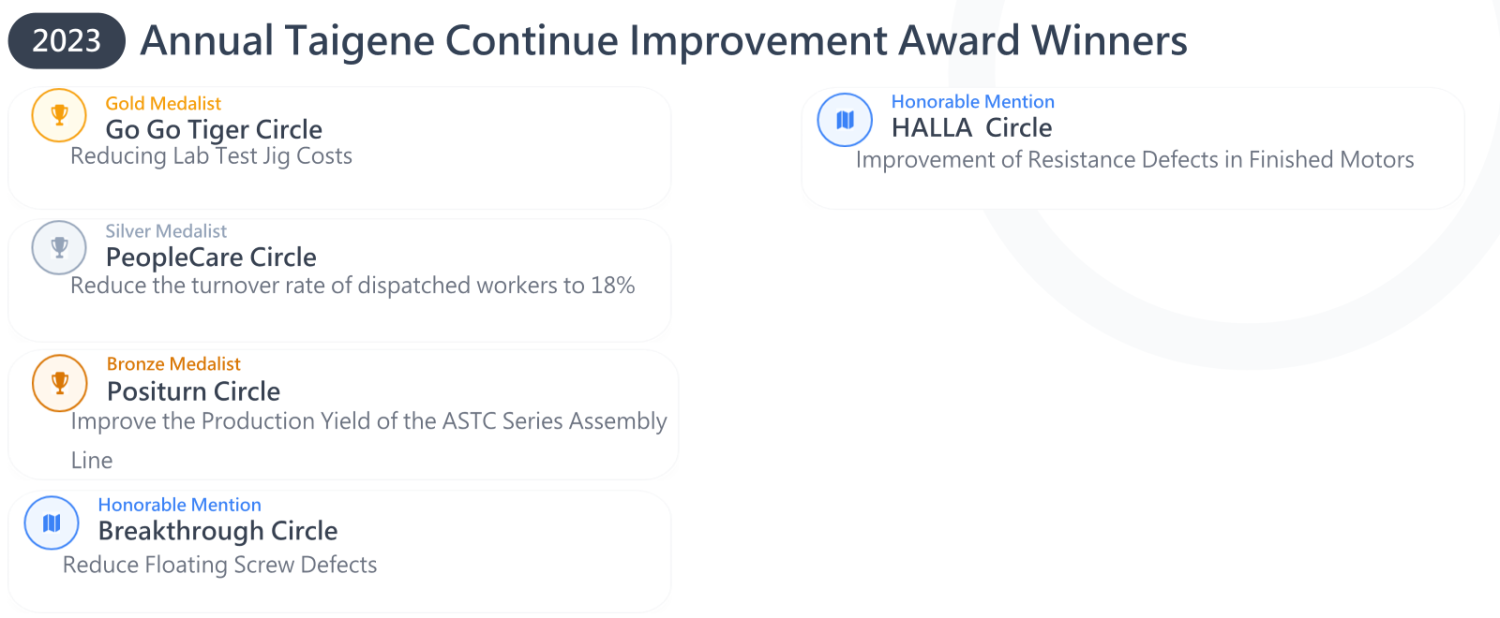This screenshot has height=618, width=1500.
Task: Click the Gold Medalist label
Action: click(163, 103)
